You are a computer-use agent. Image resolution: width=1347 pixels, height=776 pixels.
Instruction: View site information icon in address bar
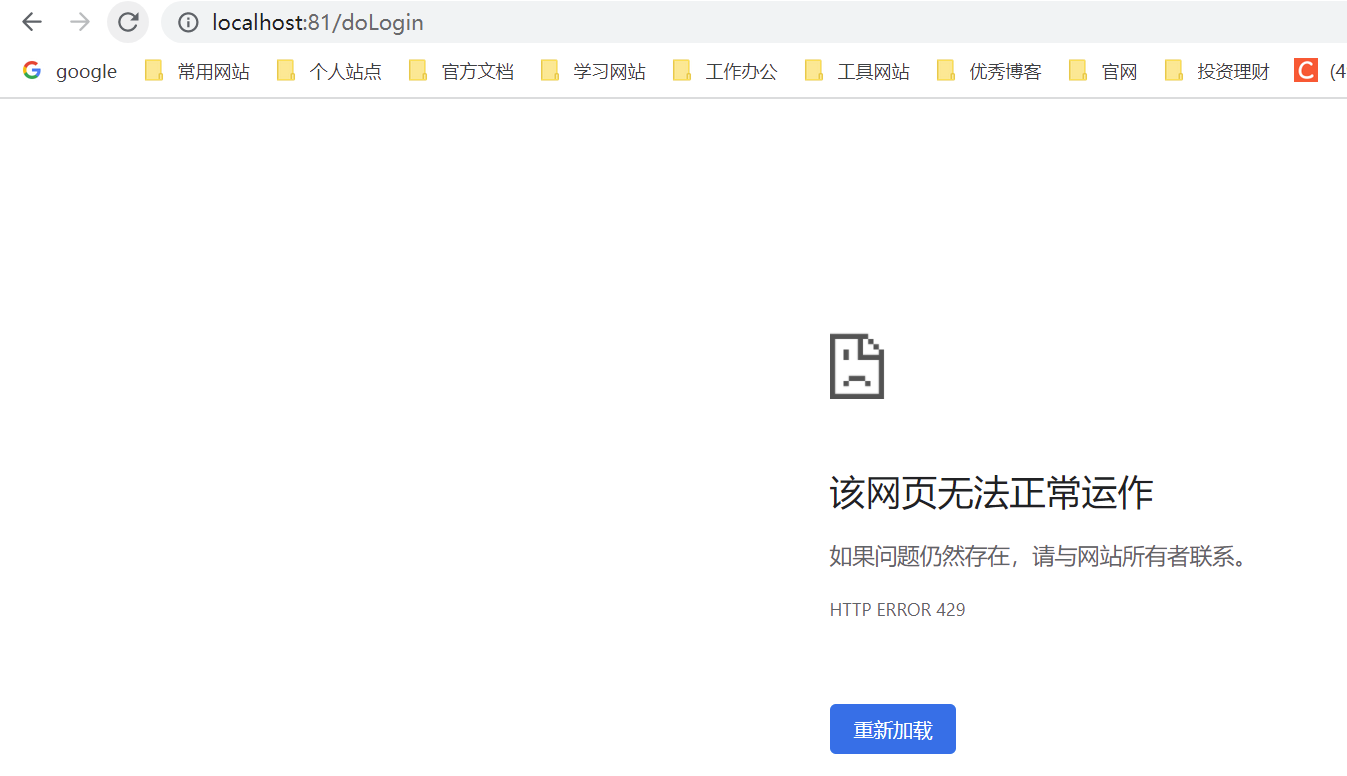188,22
